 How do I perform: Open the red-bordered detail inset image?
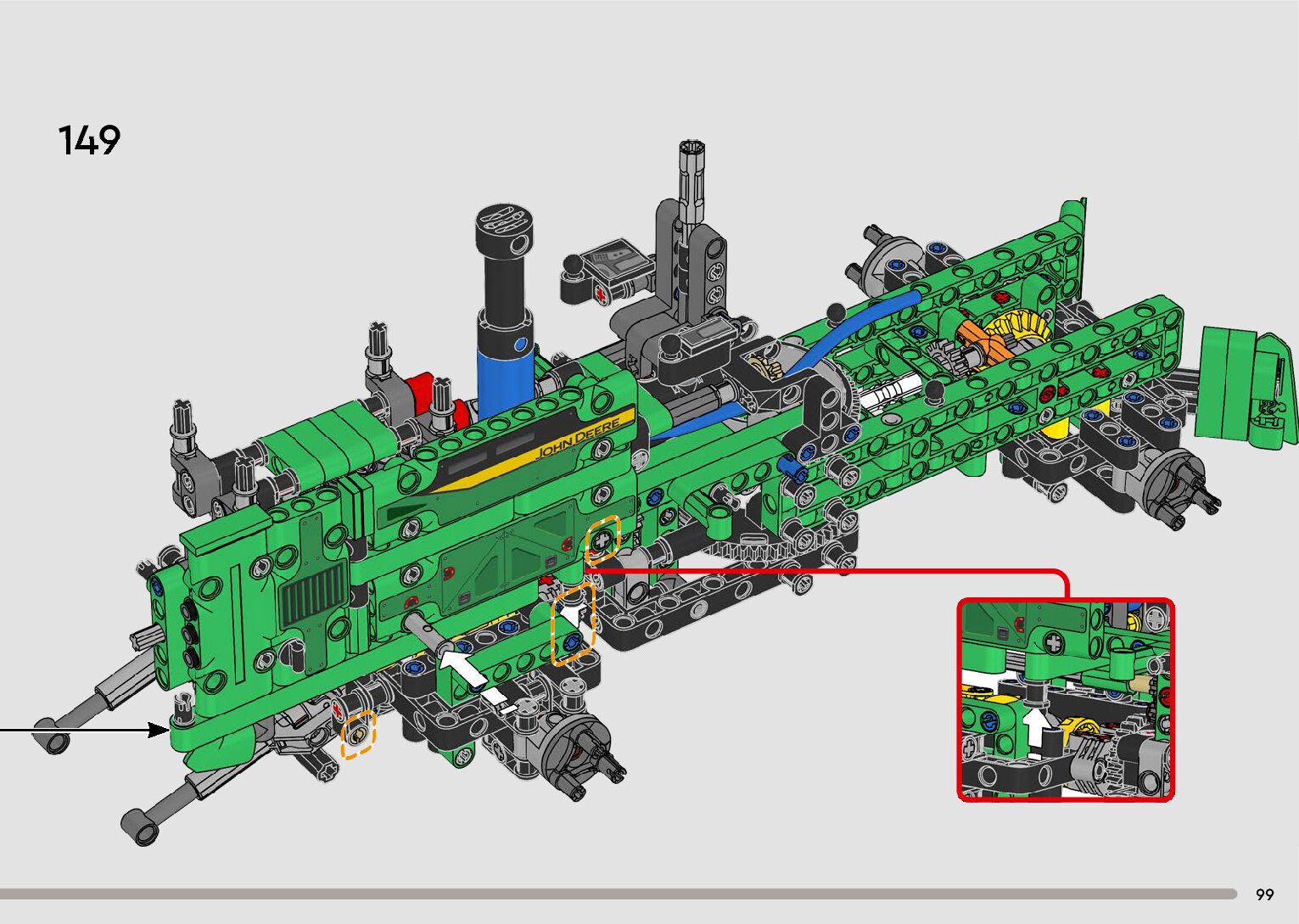(x=1066, y=700)
